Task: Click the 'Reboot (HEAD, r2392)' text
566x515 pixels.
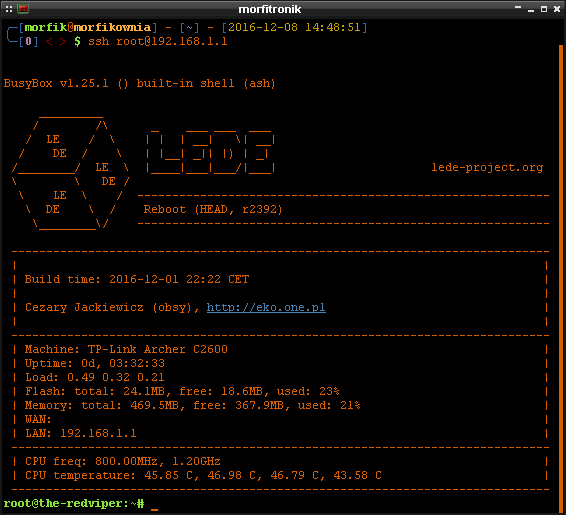Action: pyautogui.click(x=213, y=209)
